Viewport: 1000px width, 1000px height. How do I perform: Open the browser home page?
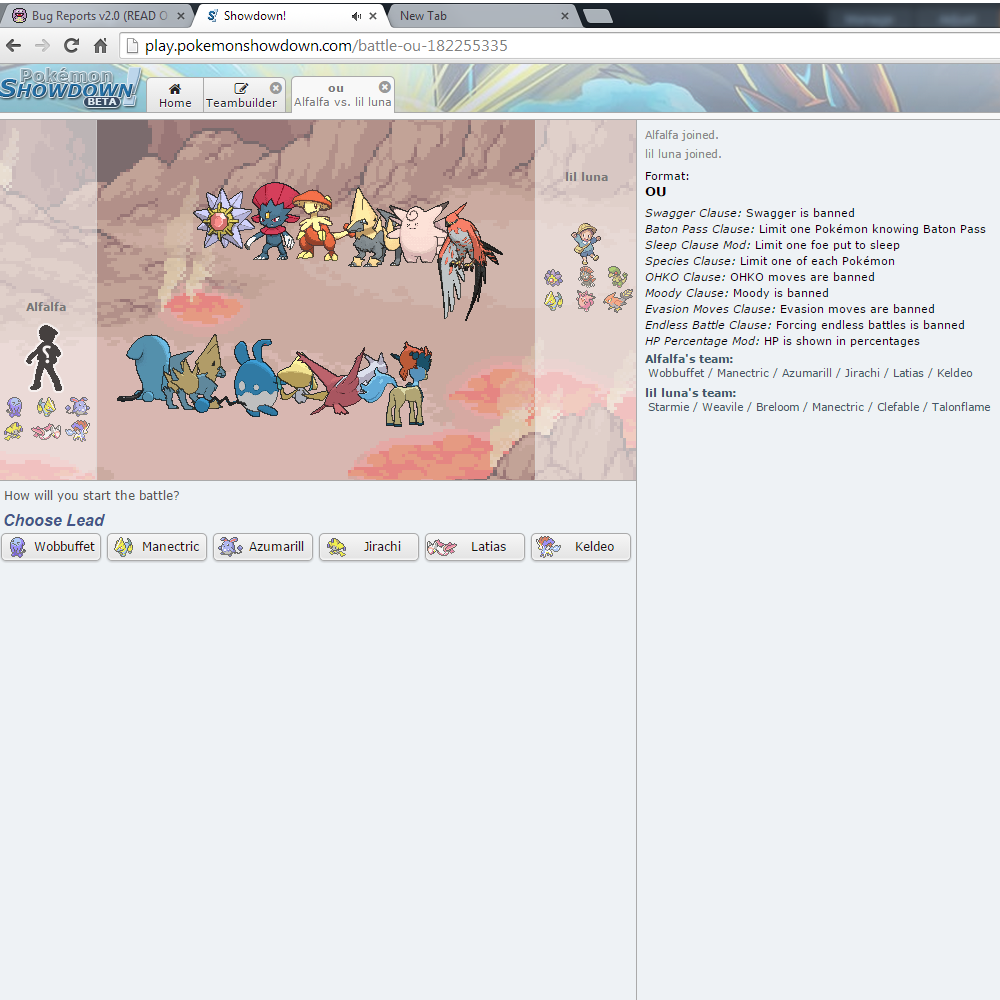(101, 45)
